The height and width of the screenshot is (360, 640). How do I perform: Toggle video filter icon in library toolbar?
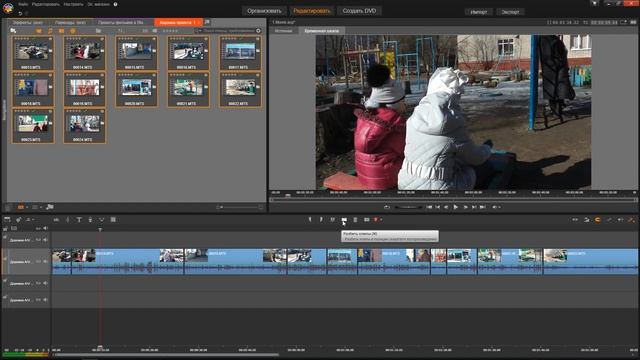click(39, 31)
